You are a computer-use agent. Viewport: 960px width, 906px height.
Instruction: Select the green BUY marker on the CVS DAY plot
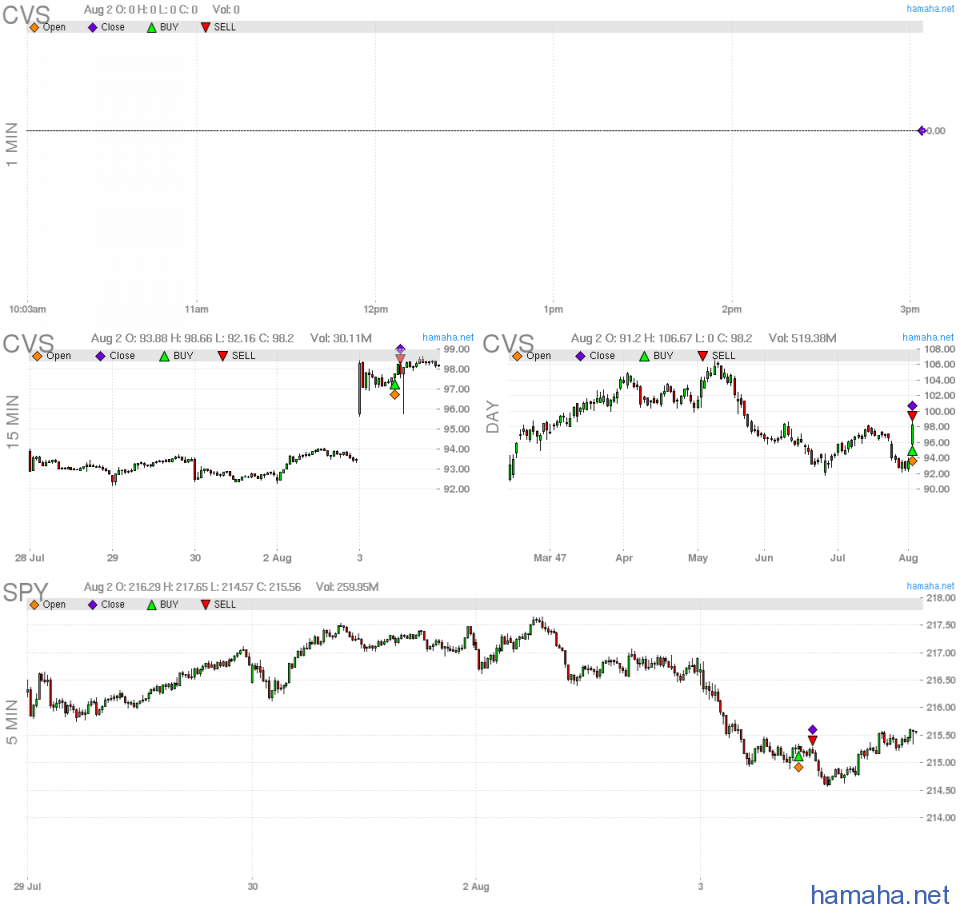point(912,451)
